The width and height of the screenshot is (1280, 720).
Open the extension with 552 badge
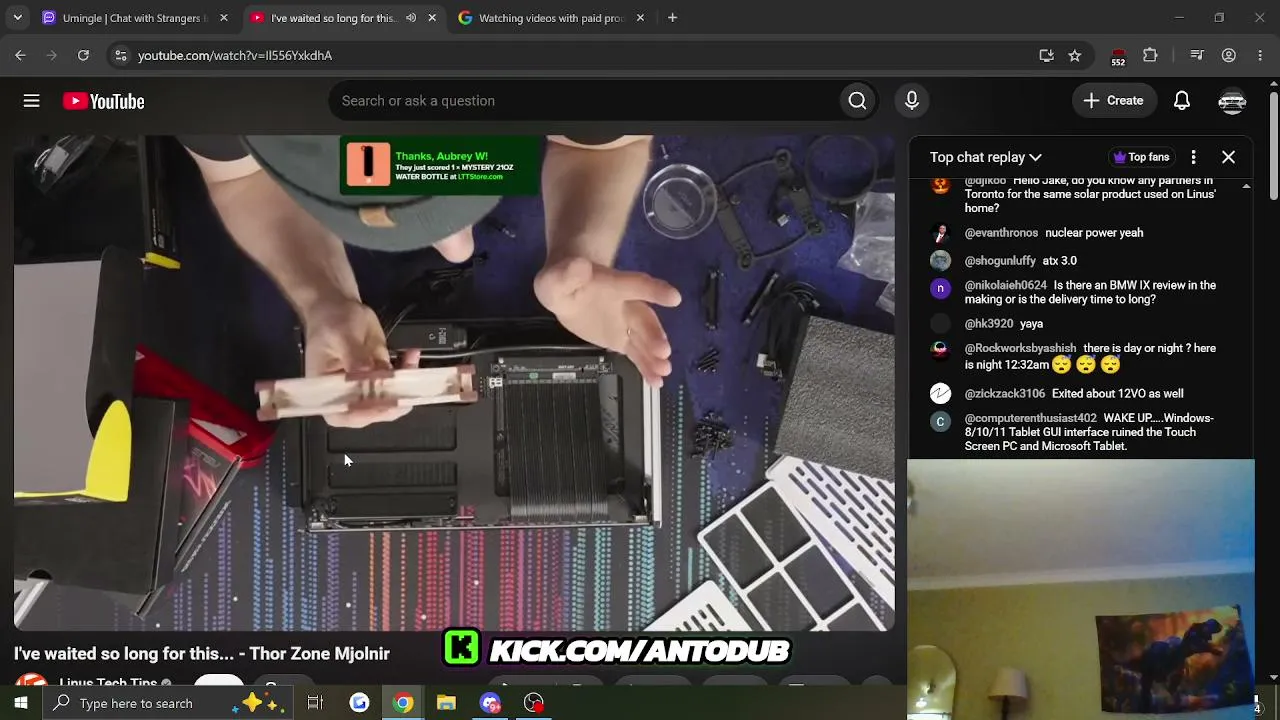click(x=1118, y=57)
